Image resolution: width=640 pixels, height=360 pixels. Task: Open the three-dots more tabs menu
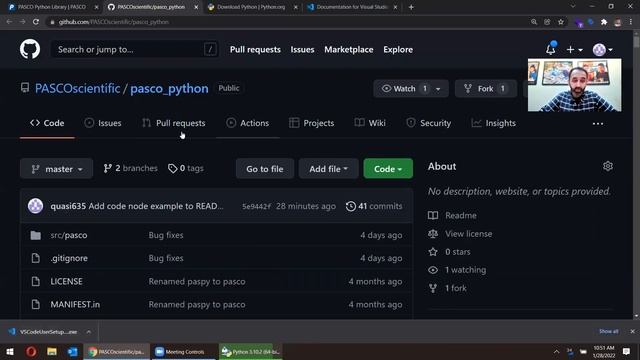tap(598, 124)
